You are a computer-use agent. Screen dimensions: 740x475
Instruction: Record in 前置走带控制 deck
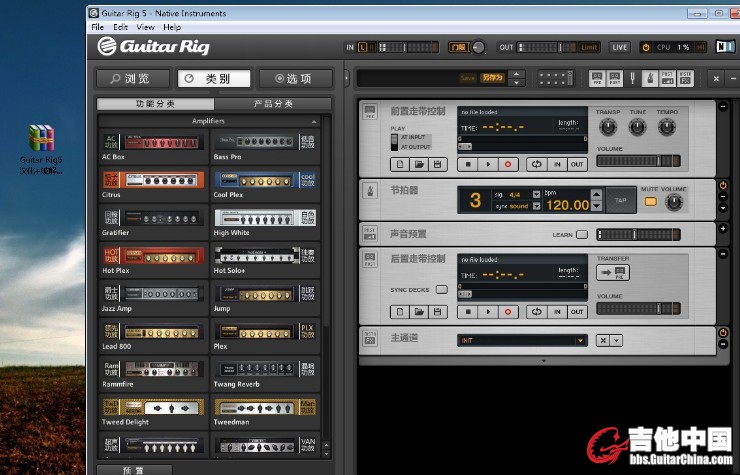pos(508,164)
